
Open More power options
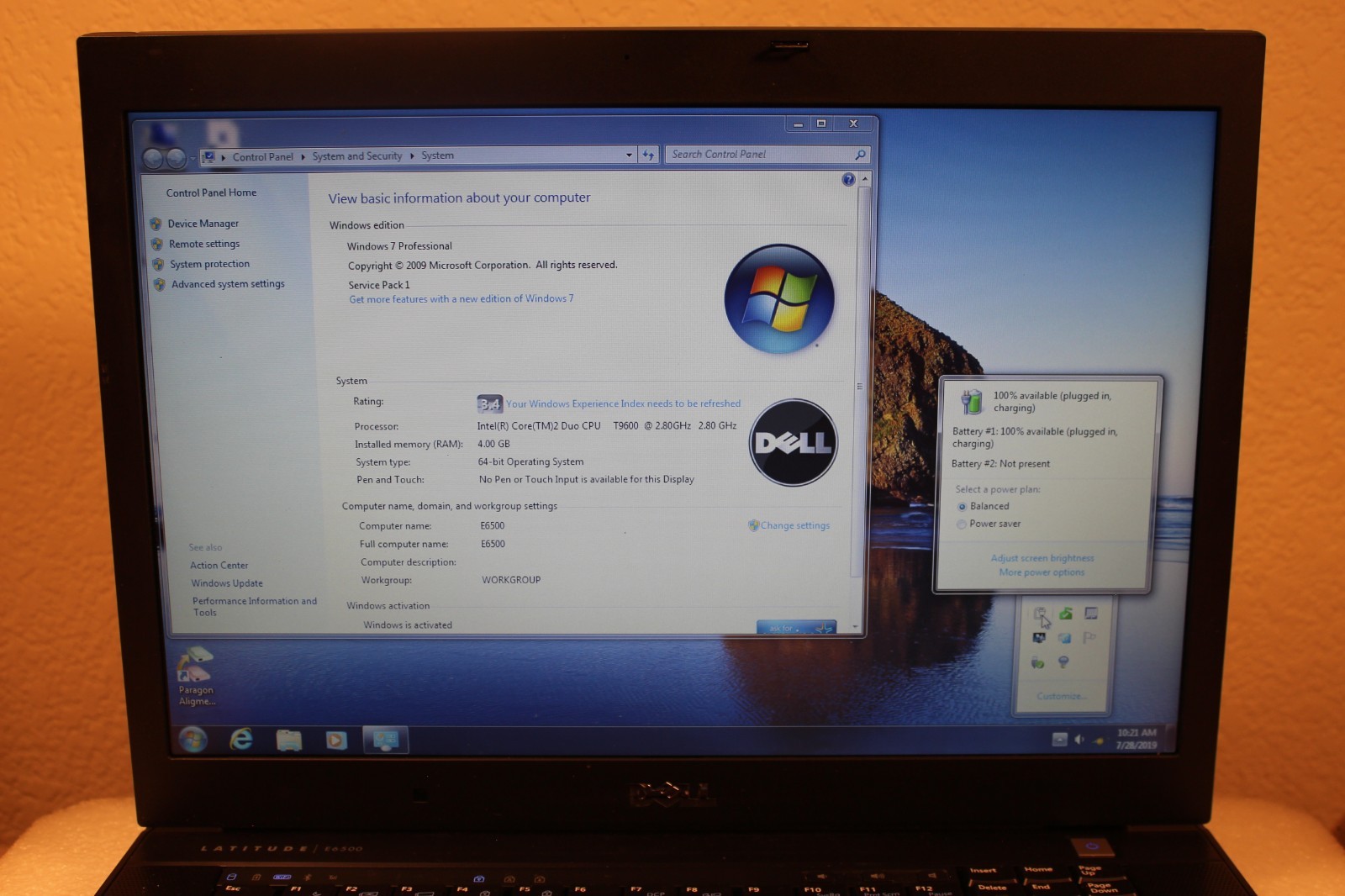point(1042,572)
